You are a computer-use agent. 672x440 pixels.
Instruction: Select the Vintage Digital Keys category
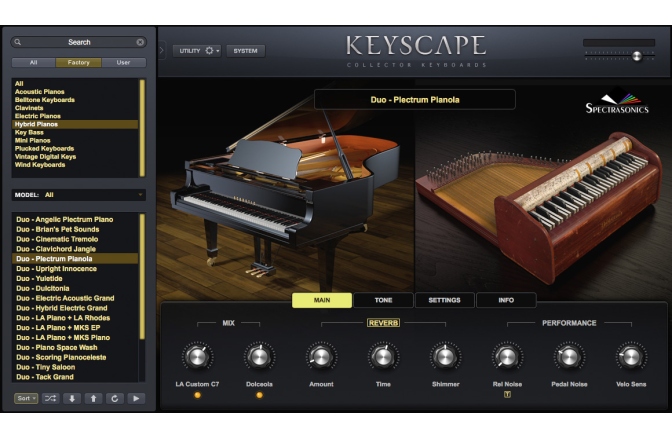pyautogui.click(x=75, y=157)
